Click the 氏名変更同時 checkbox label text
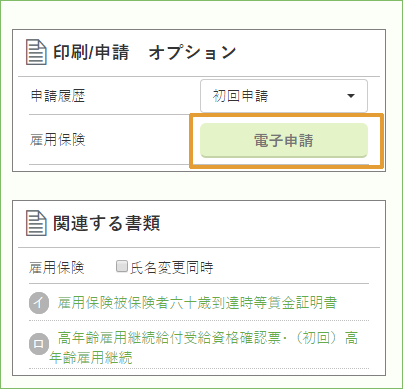This screenshot has width=403, height=389. [x=172, y=267]
